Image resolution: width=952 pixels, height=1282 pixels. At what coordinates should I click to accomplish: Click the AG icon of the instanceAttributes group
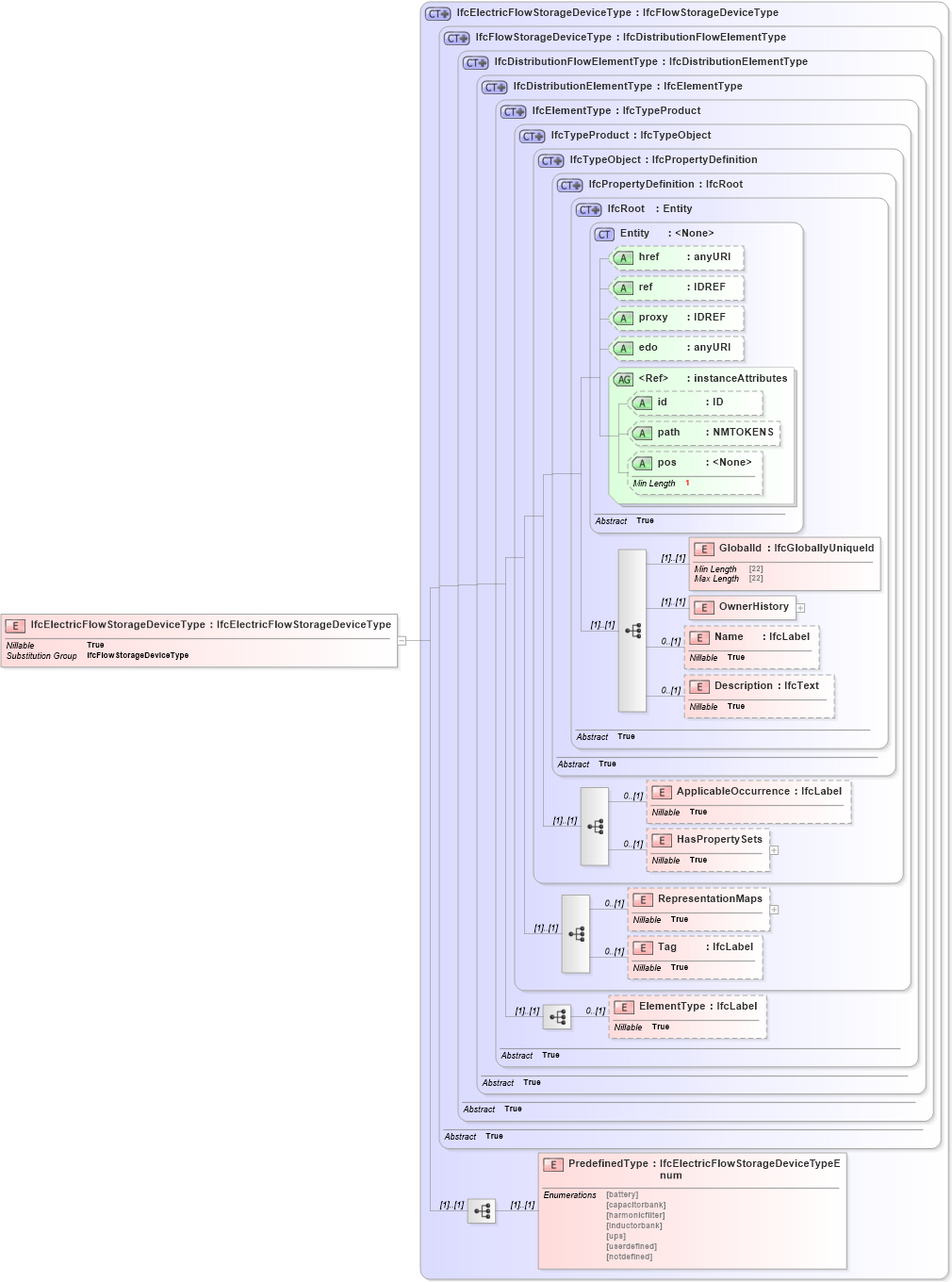coord(624,378)
